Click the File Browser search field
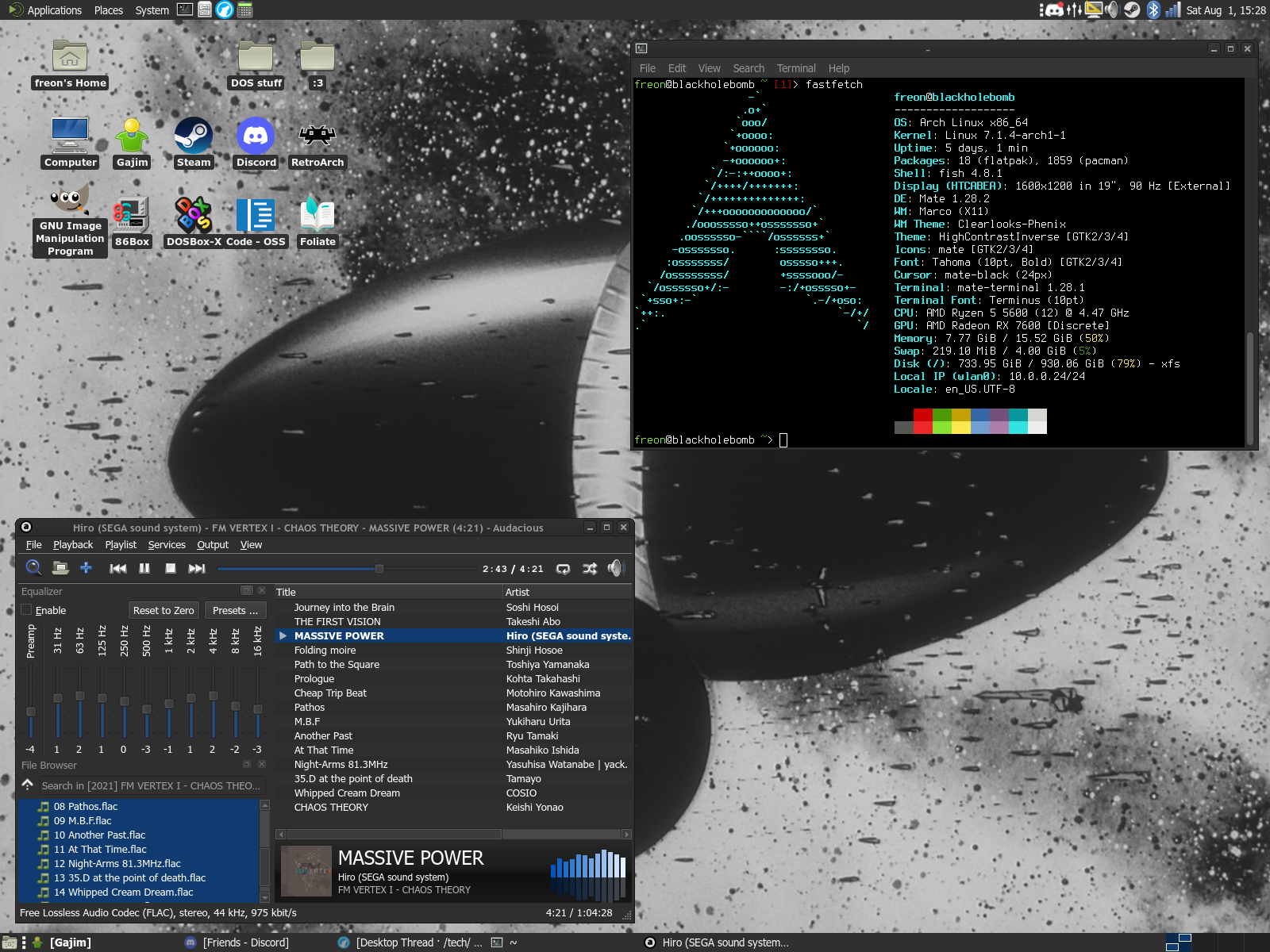The image size is (1270, 952). 151,785
